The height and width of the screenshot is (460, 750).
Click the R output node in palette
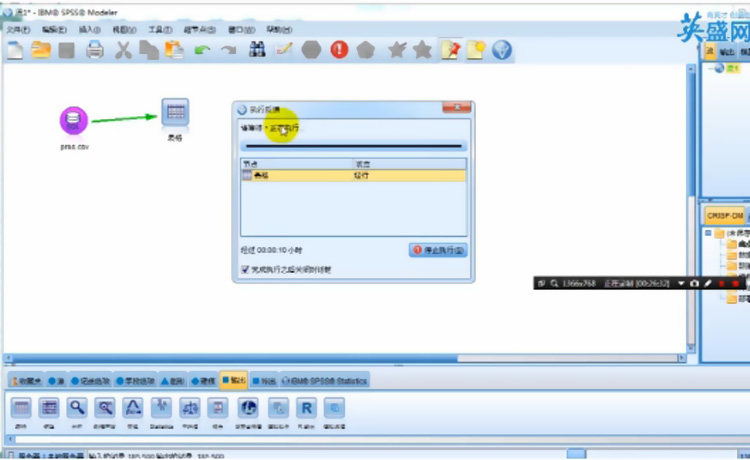point(307,407)
